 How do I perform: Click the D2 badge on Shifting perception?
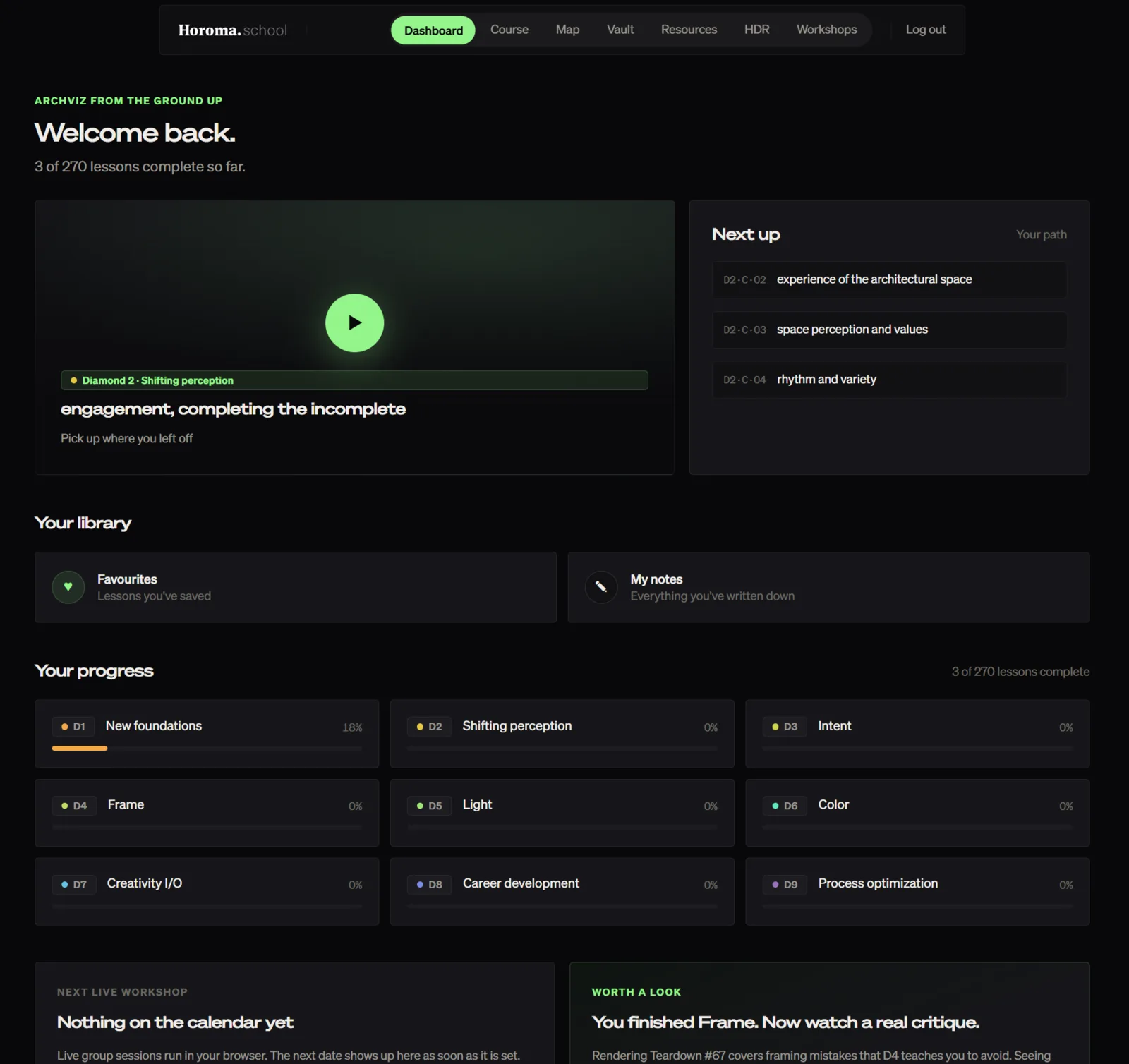[x=429, y=726]
